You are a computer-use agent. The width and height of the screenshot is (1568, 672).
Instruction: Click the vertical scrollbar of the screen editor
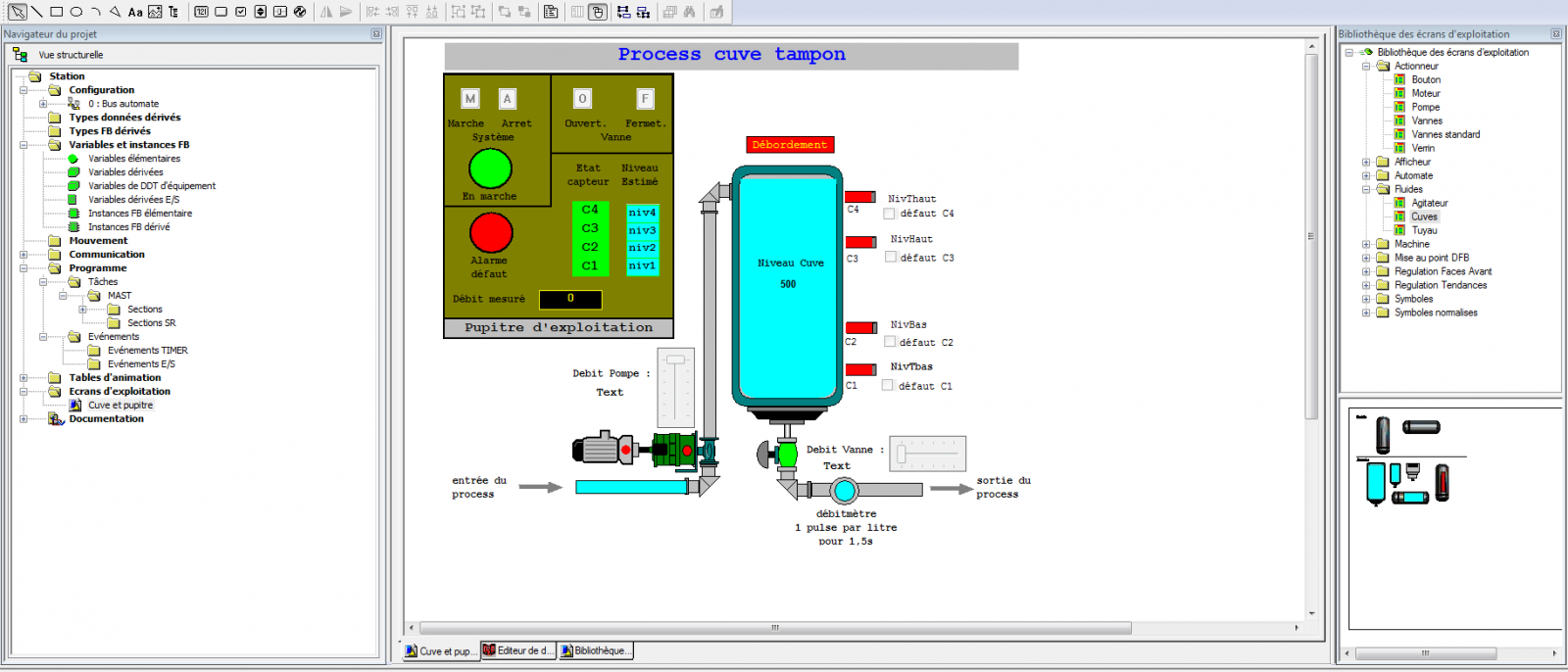pos(1311,235)
